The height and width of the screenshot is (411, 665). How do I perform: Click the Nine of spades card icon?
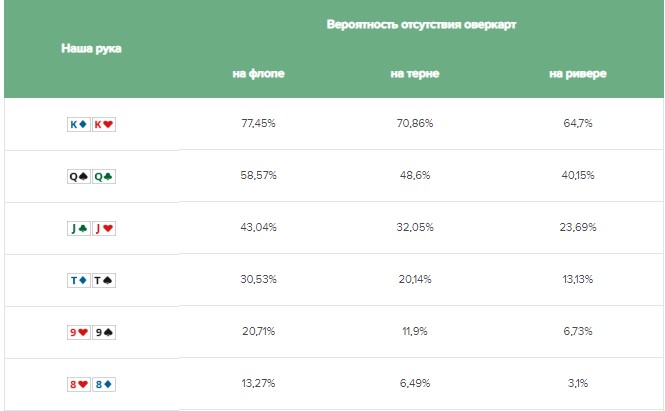click(x=104, y=332)
